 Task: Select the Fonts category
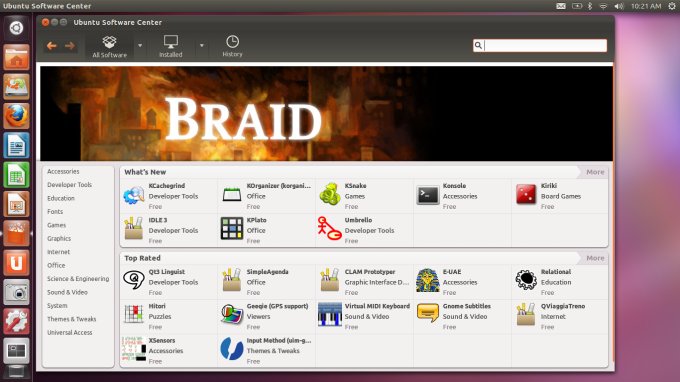pyautogui.click(x=55, y=212)
